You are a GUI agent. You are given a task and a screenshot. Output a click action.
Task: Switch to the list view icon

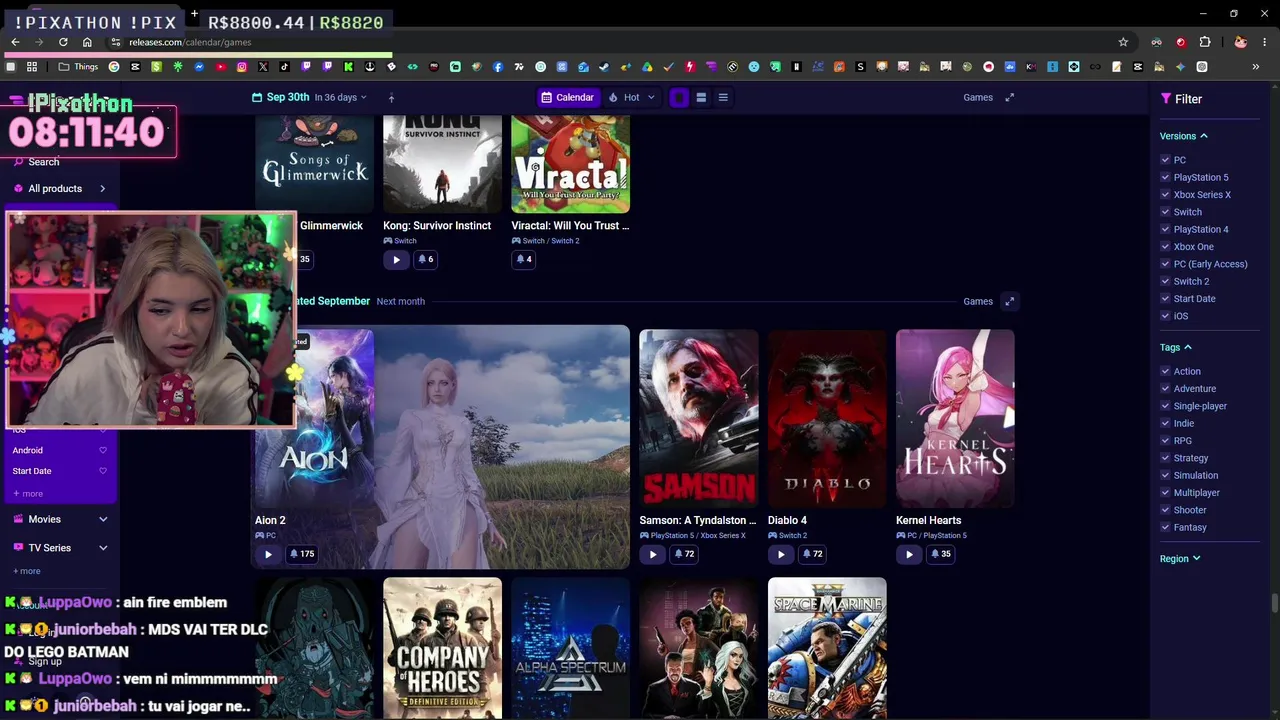tap(723, 97)
